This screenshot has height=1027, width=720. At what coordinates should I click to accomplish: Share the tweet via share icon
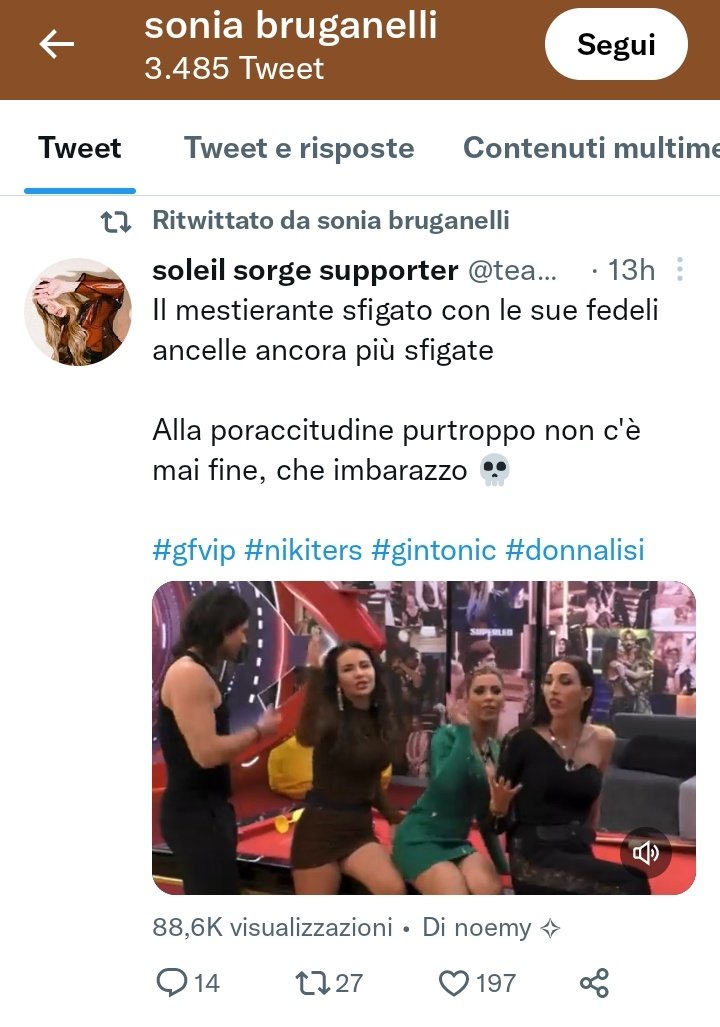[594, 983]
